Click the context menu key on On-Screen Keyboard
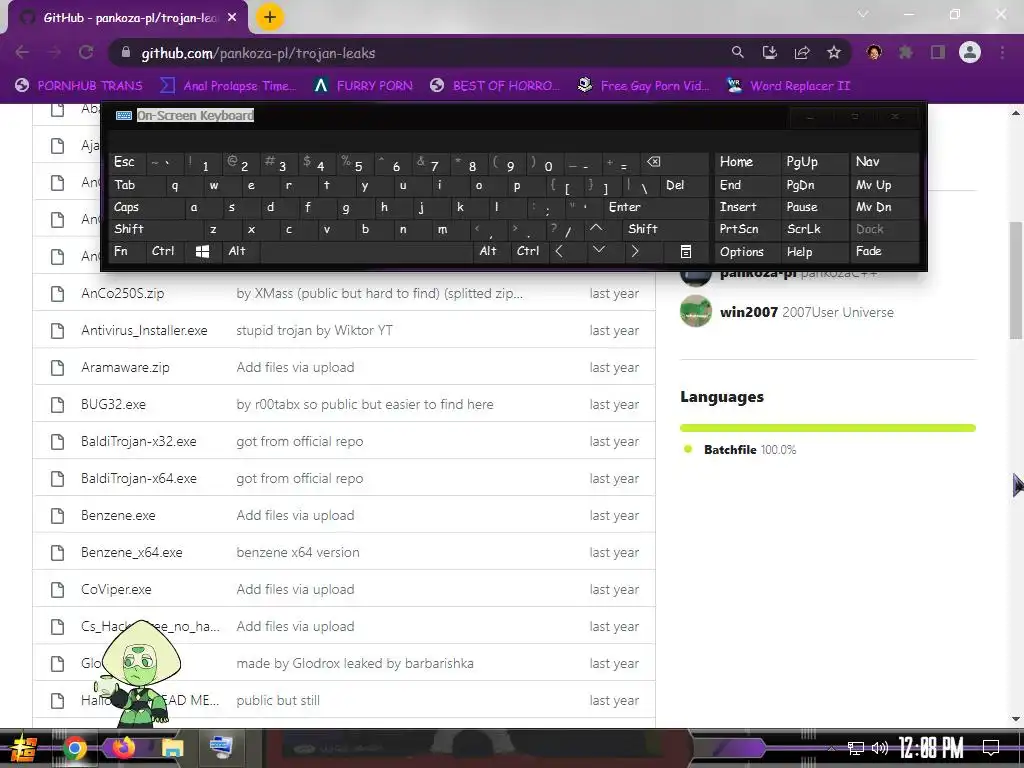 pyautogui.click(x=686, y=251)
